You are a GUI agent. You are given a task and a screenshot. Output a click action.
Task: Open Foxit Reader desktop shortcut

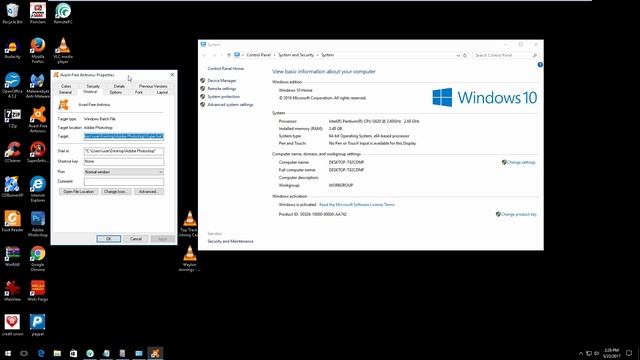(12, 221)
